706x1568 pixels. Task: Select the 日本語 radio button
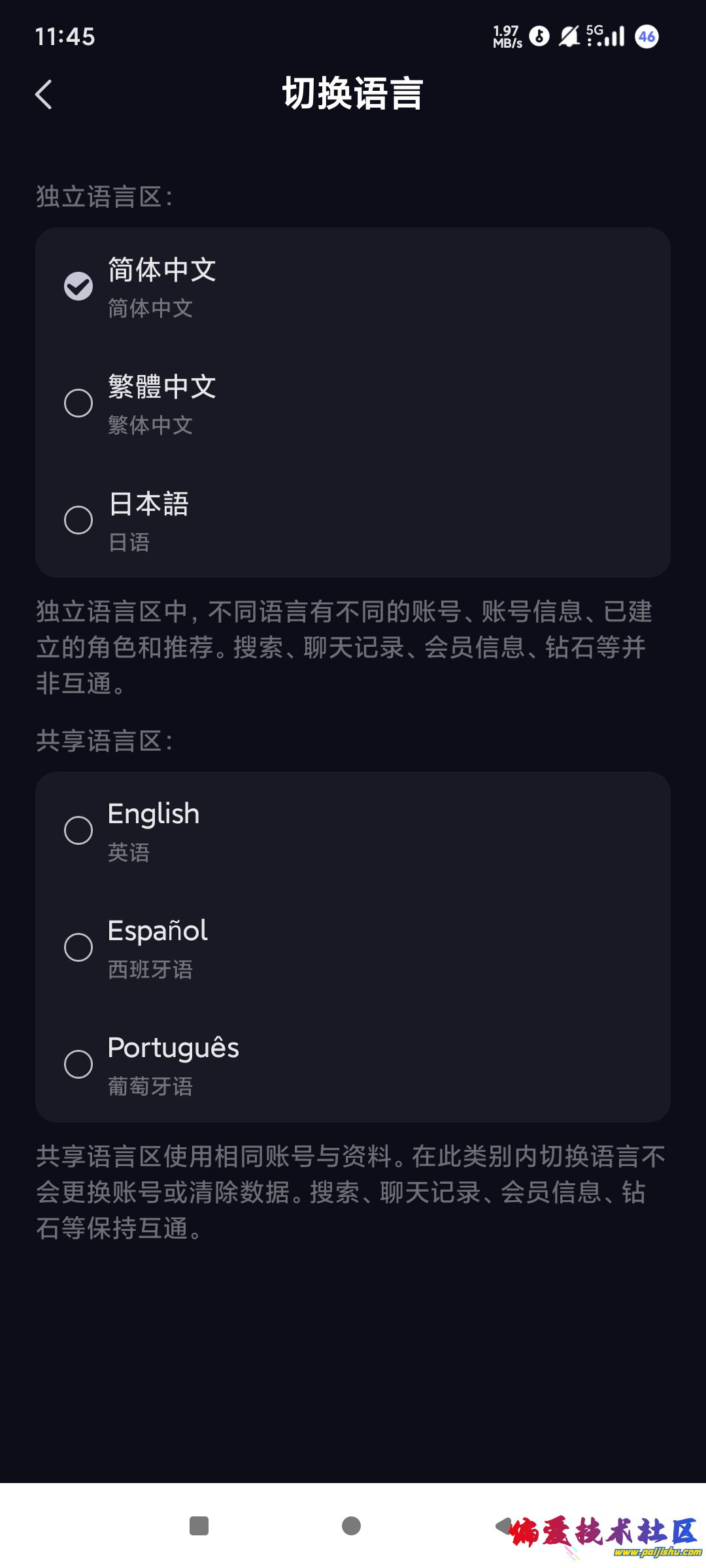click(78, 520)
